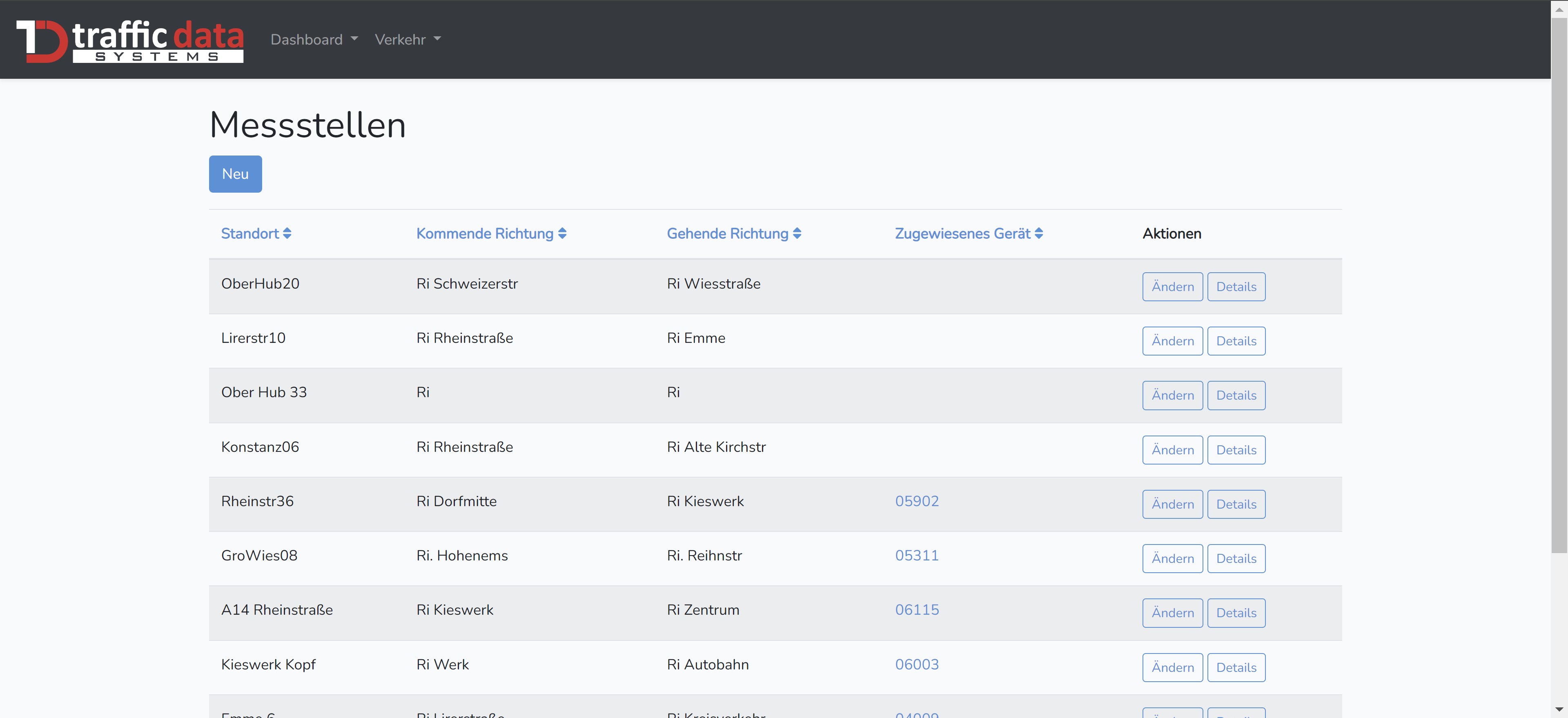Show Details for Rheinstr36

point(1236,504)
